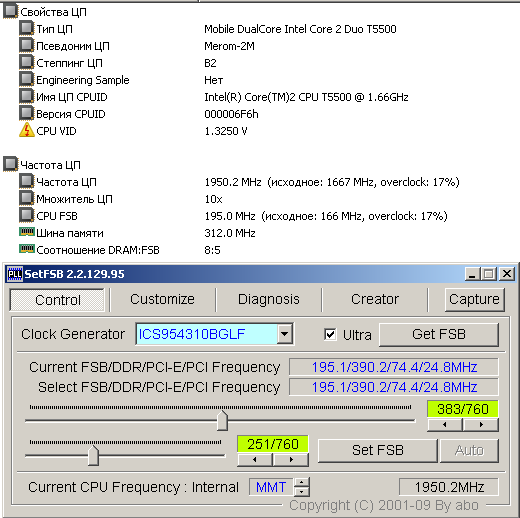The image size is (520, 518).
Task: Select the 10x multiplier value
Action: pyautogui.click(x=213, y=199)
